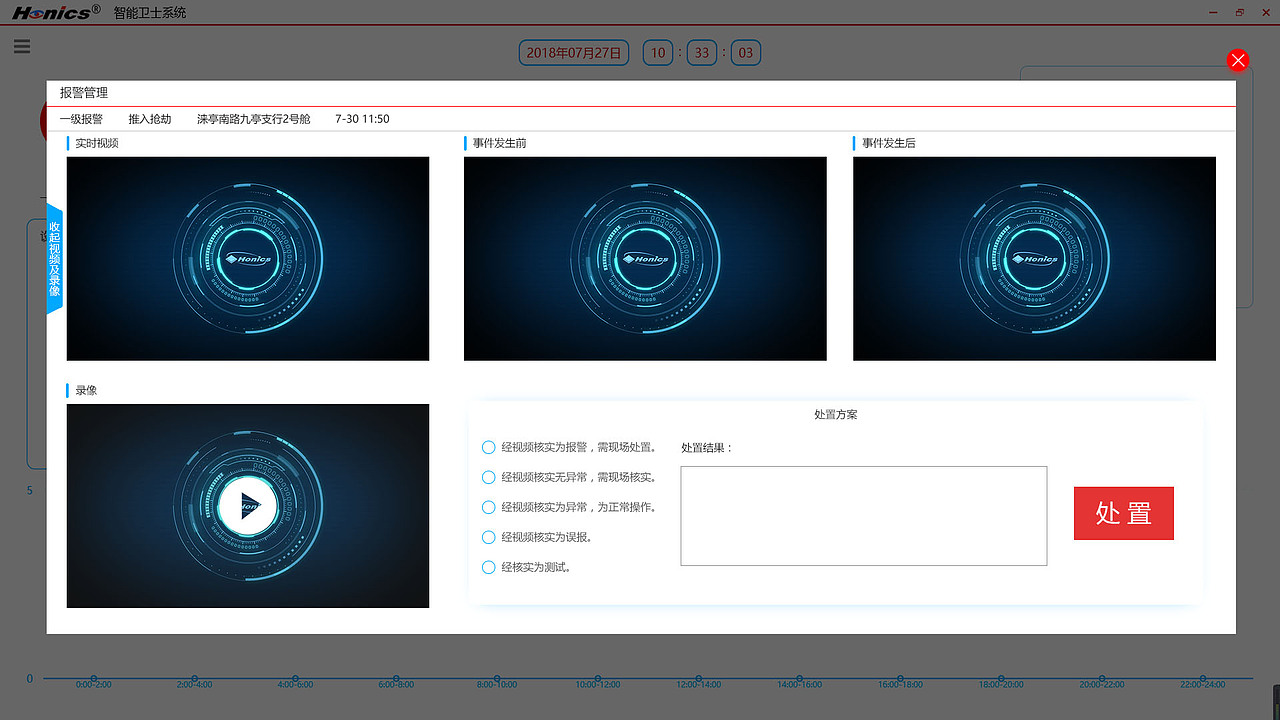Screen dimensions: 1280x720
Task: Click location text 涞亭南路九亭支行2号舱
Action: point(254,119)
